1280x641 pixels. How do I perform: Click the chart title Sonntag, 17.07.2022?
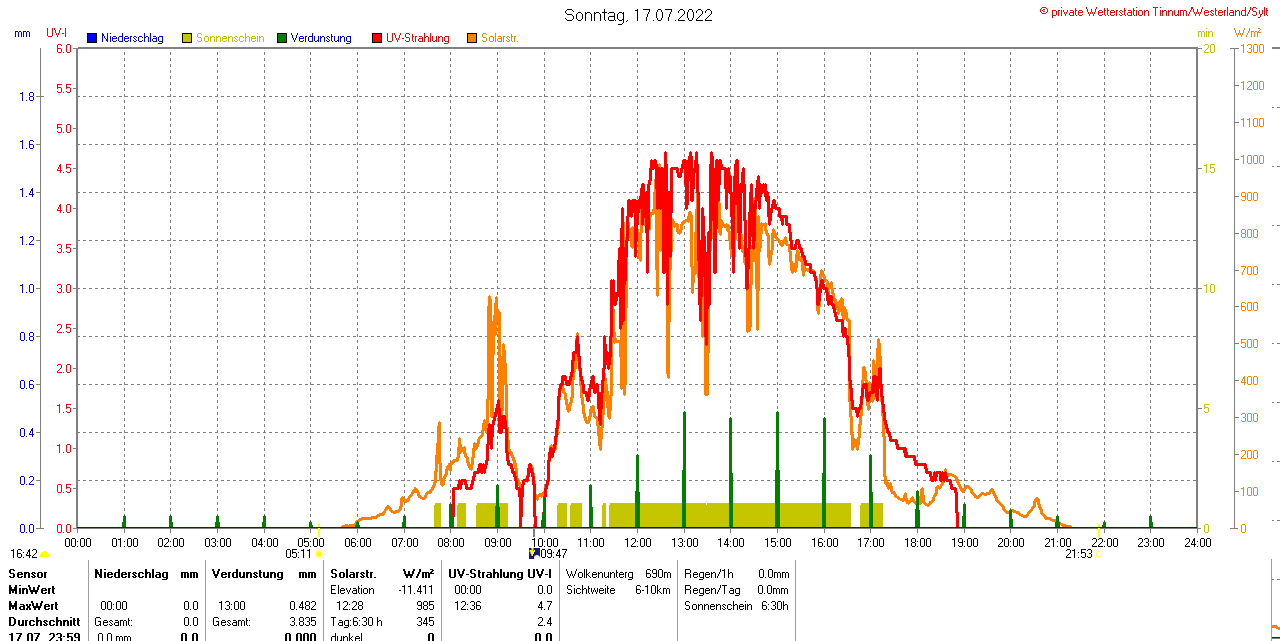pos(639,15)
